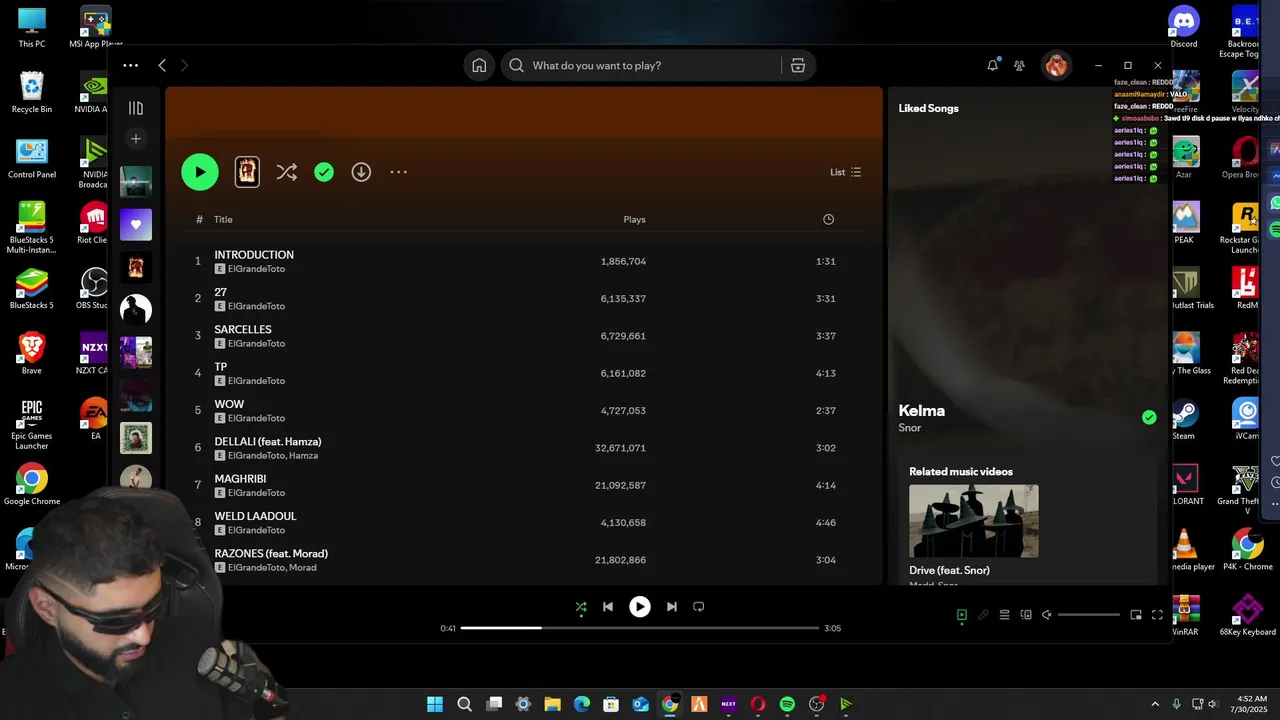Toggle the Now Playing view icon

coord(962,615)
